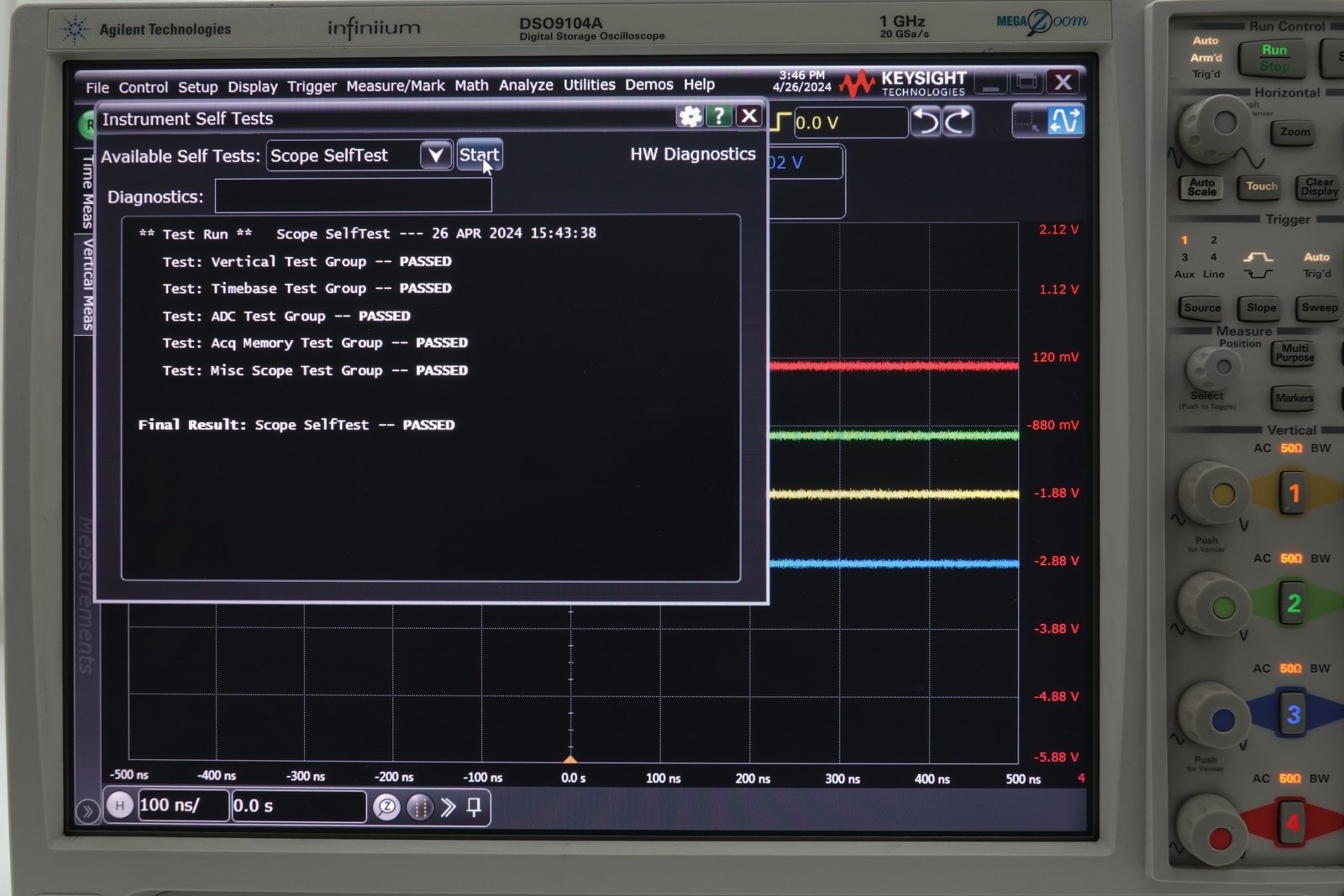The height and width of the screenshot is (896, 1344).
Task: Open Available Self Tests dropdown arrow
Action: [x=436, y=155]
